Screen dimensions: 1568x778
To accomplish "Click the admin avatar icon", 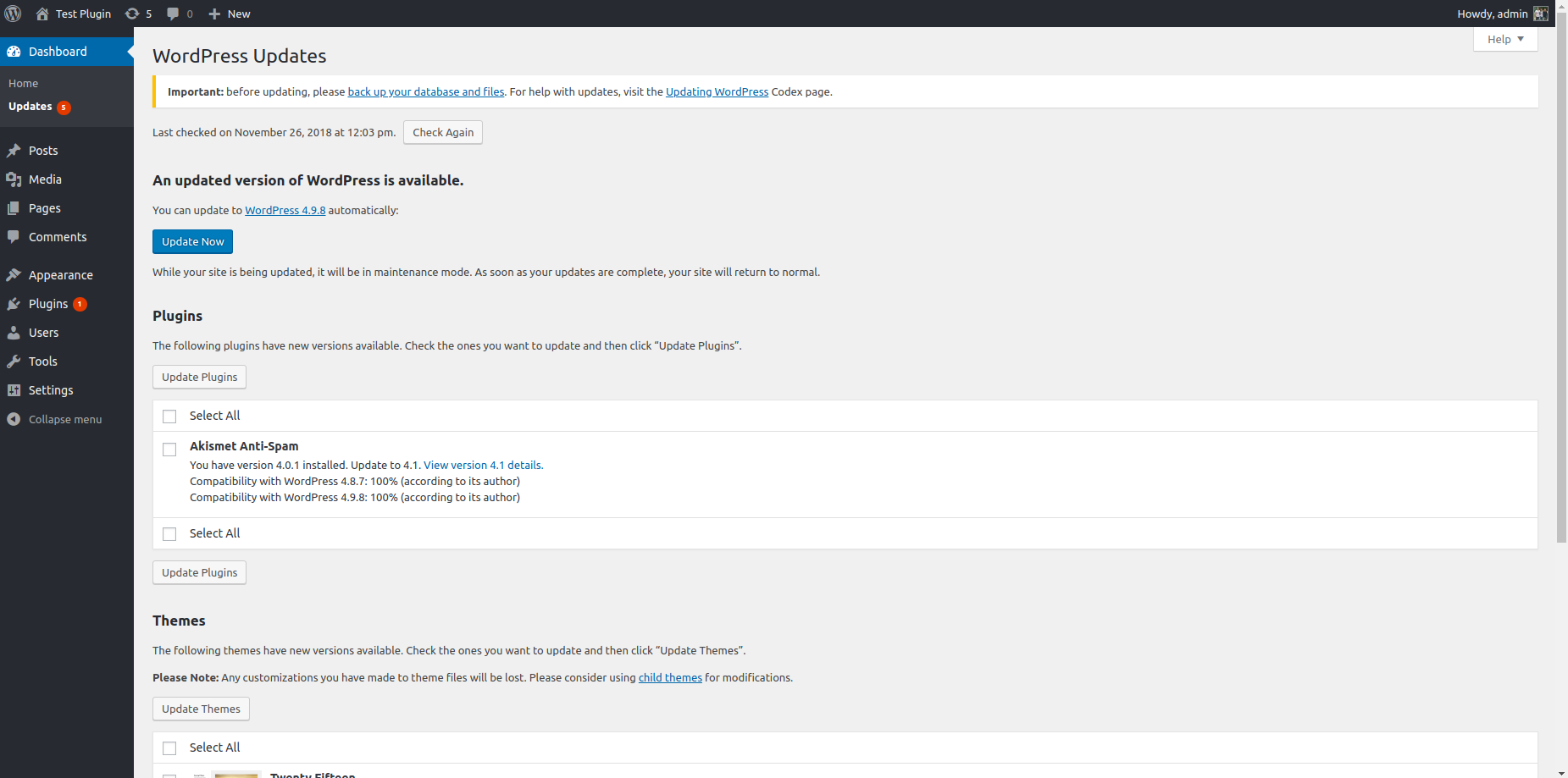I will (x=1541, y=14).
